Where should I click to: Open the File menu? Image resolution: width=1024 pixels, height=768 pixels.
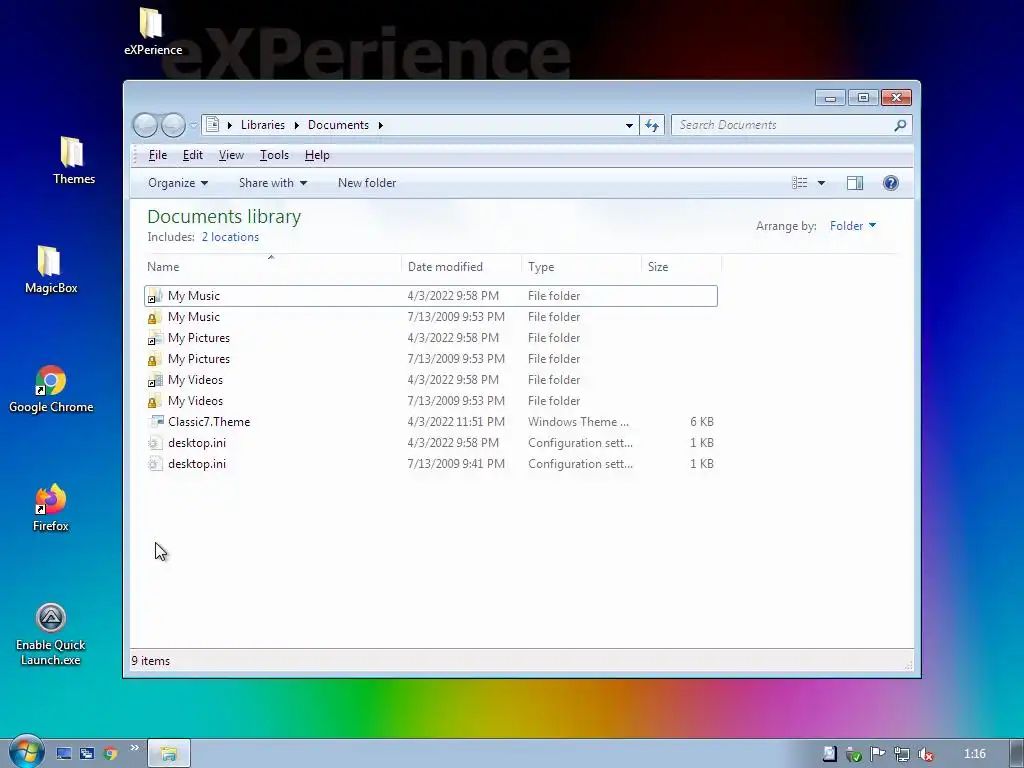(157, 155)
